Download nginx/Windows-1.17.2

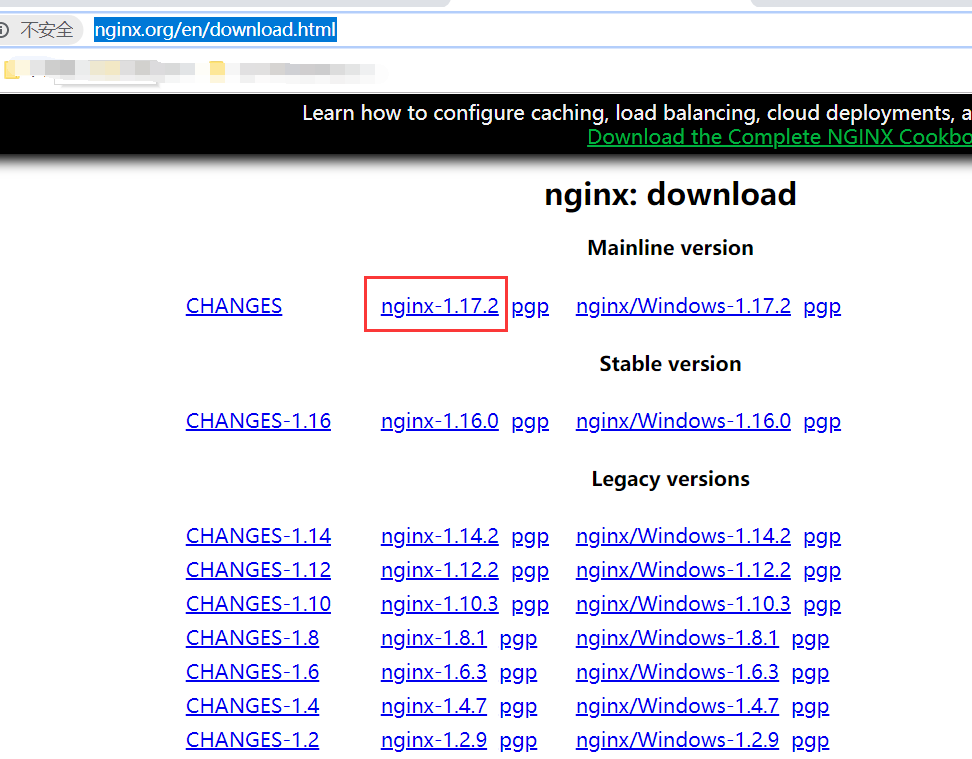pos(683,306)
